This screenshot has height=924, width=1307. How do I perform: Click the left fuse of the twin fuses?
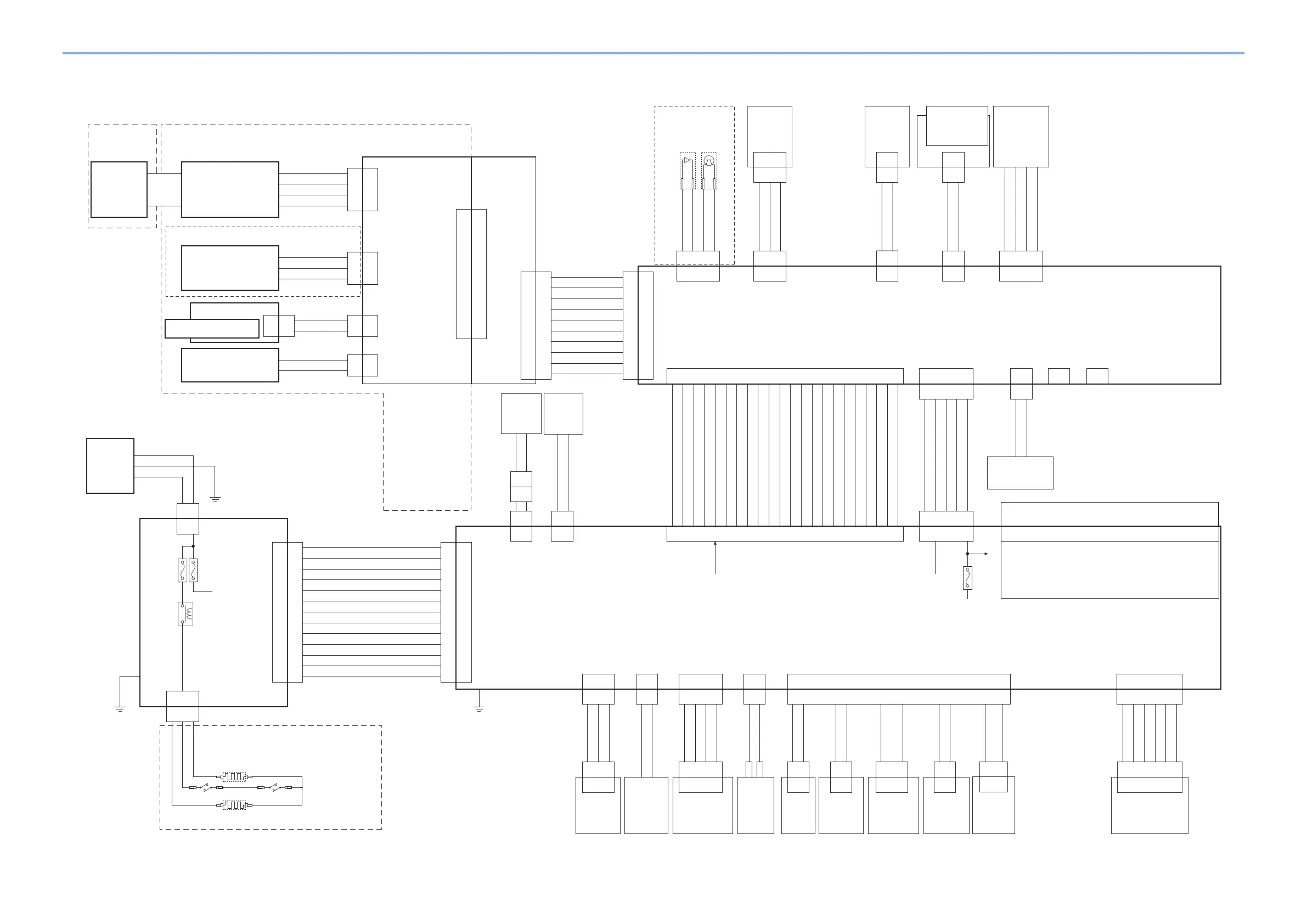point(182,571)
